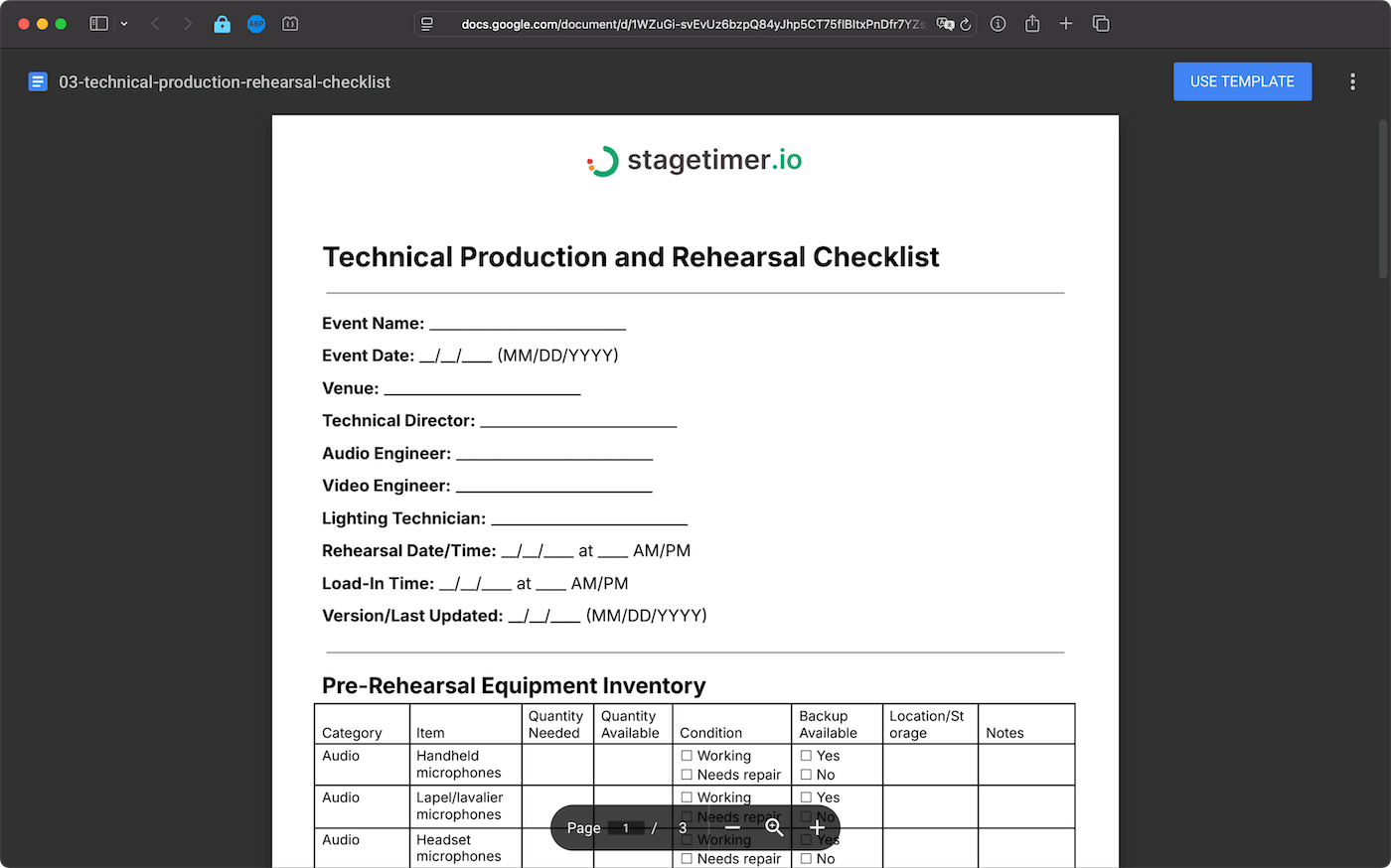The height and width of the screenshot is (868, 1391).
Task: Show tab overview using the stacked-squares icon
Action: [x=1101, y=23]
